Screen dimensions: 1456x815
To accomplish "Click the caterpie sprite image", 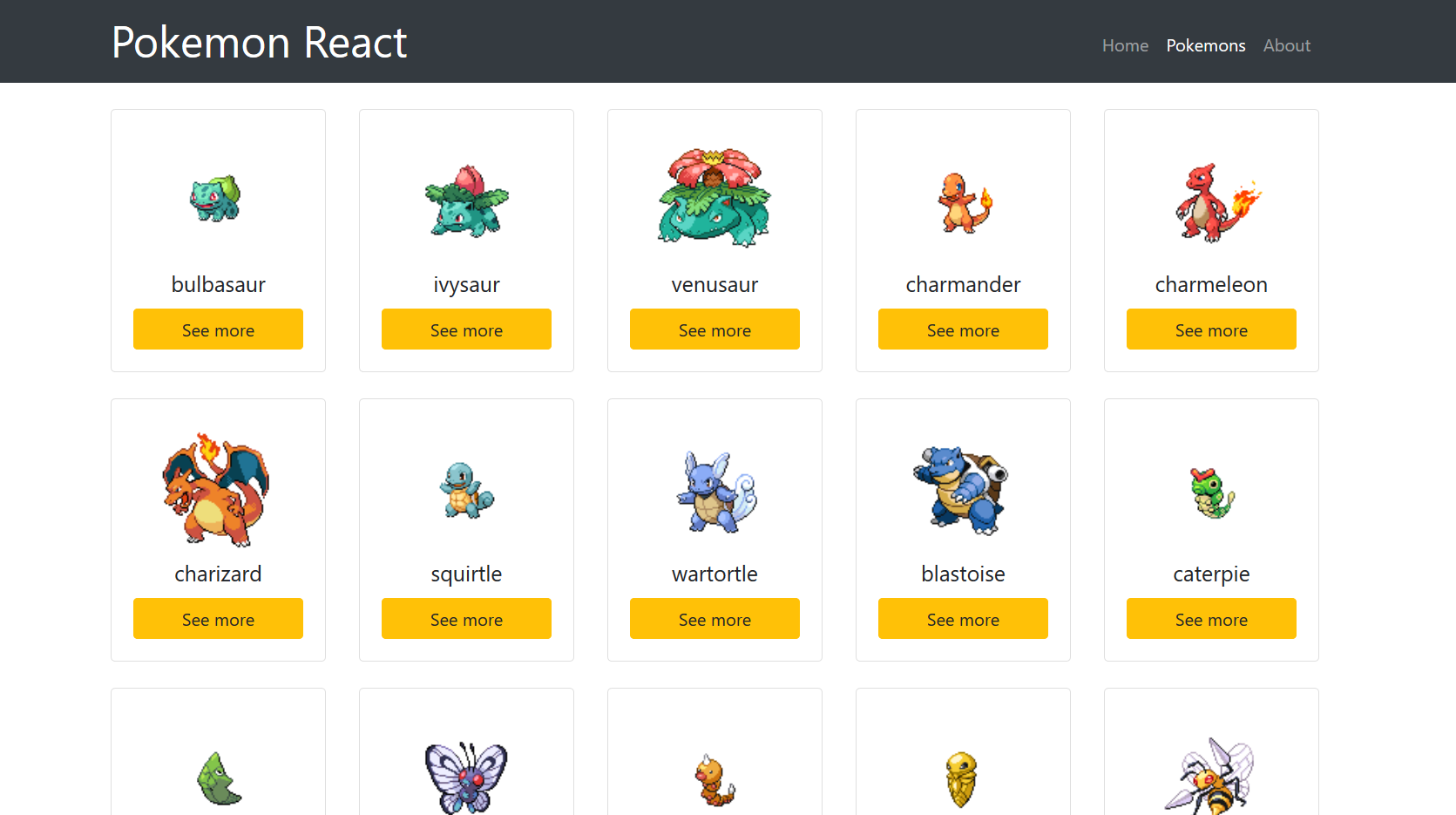I will pyautogui.click(x=1212, y=492).
